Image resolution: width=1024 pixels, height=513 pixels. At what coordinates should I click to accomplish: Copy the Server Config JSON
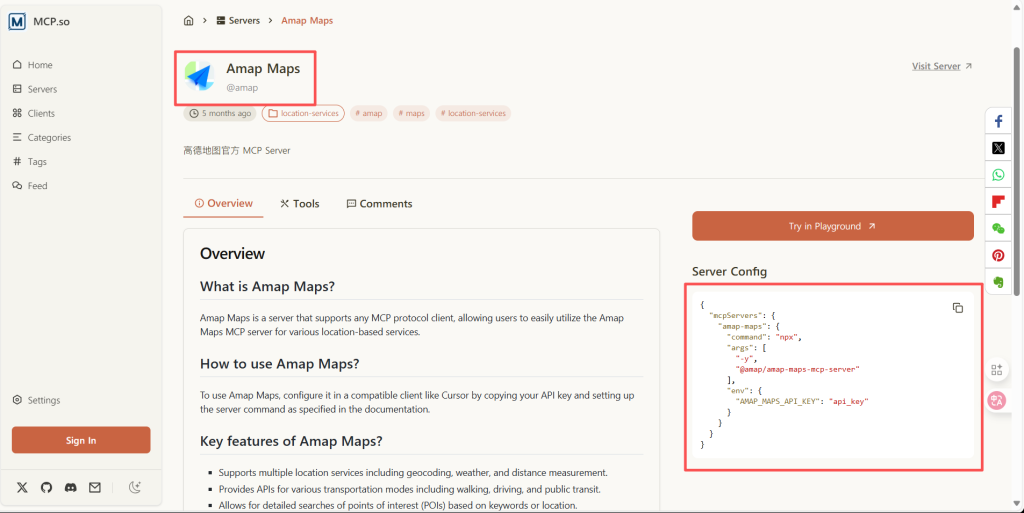click(x=957, y=308)
